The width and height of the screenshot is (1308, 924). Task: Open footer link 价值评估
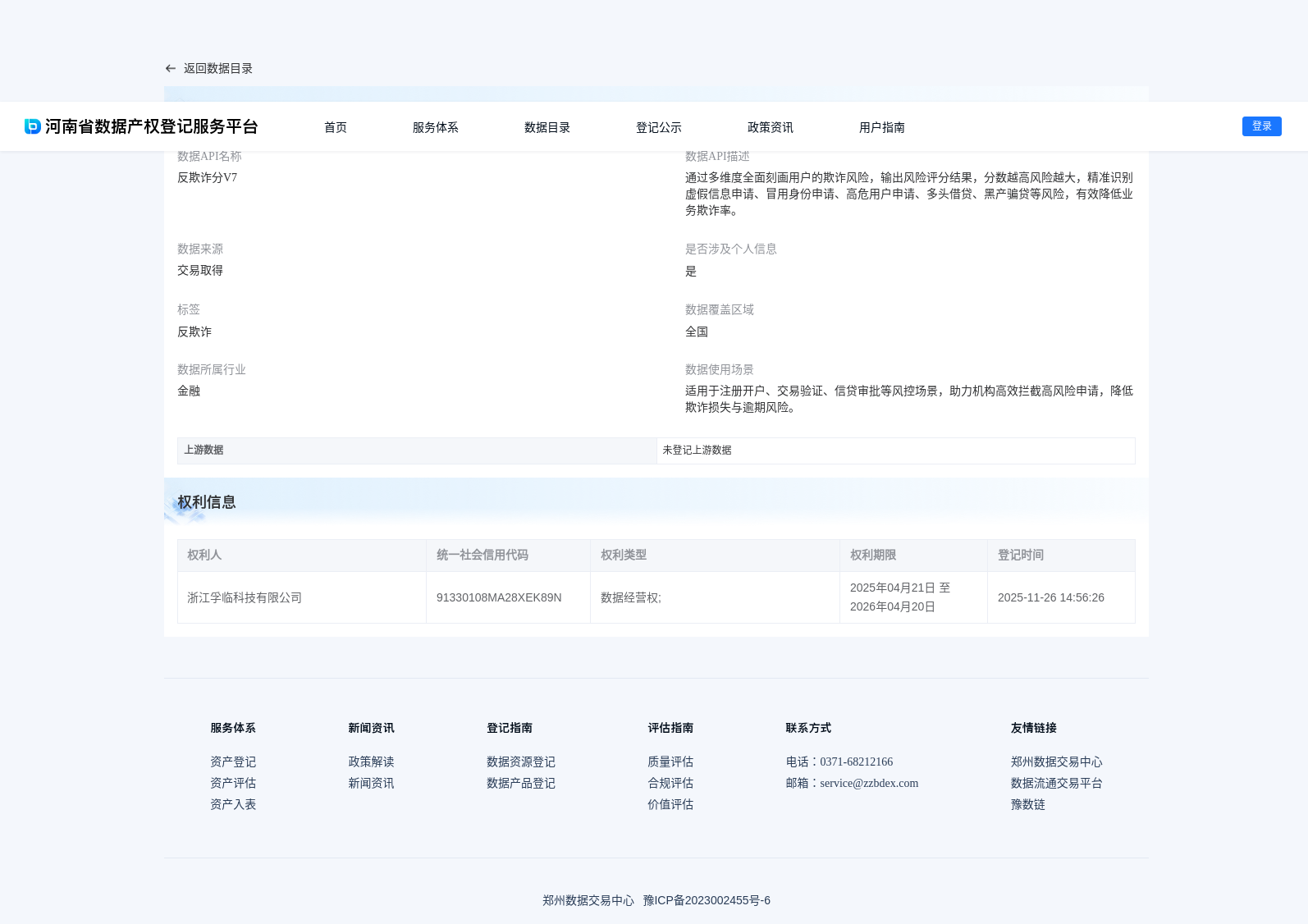pyautogui.click(x=670, y=805)
